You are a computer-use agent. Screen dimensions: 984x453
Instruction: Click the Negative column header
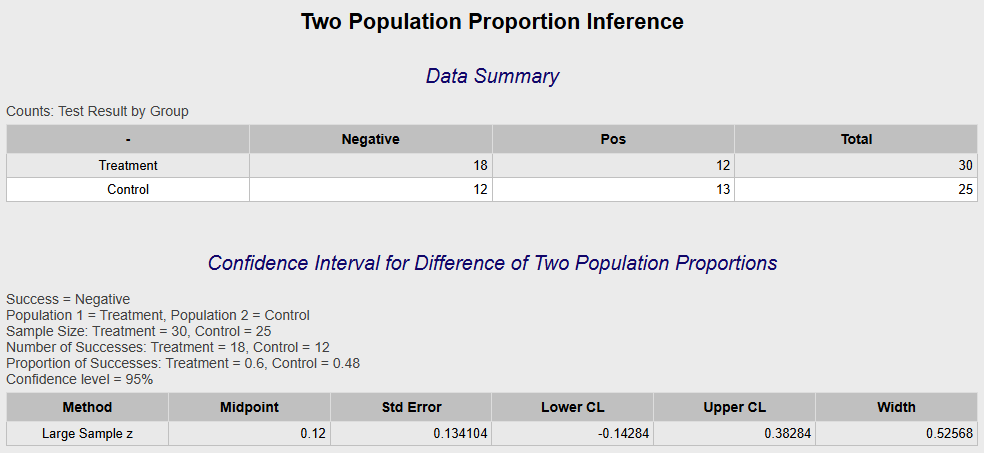click(x=370, y=139)
